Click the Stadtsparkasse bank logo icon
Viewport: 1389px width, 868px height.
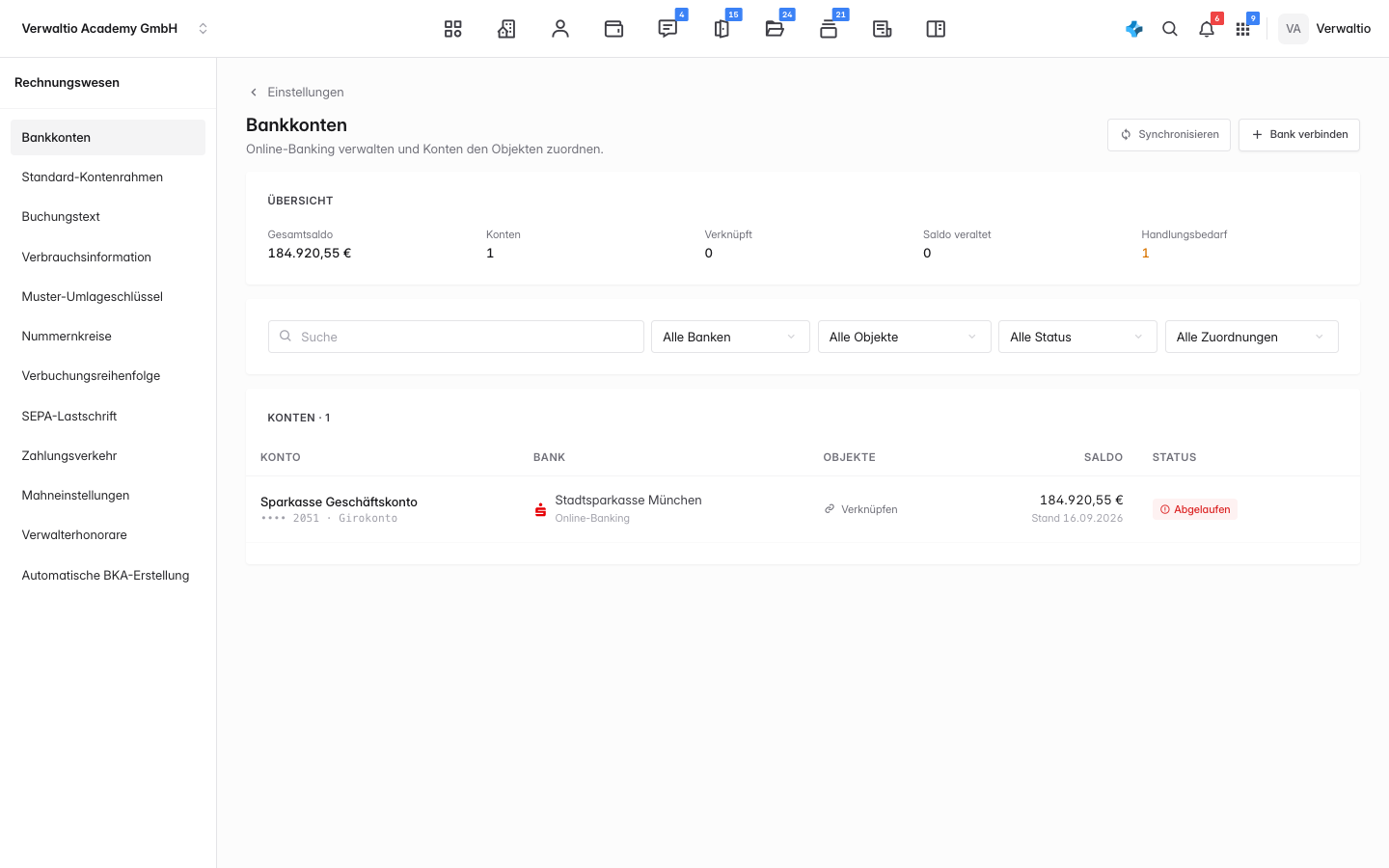point(540,509)
